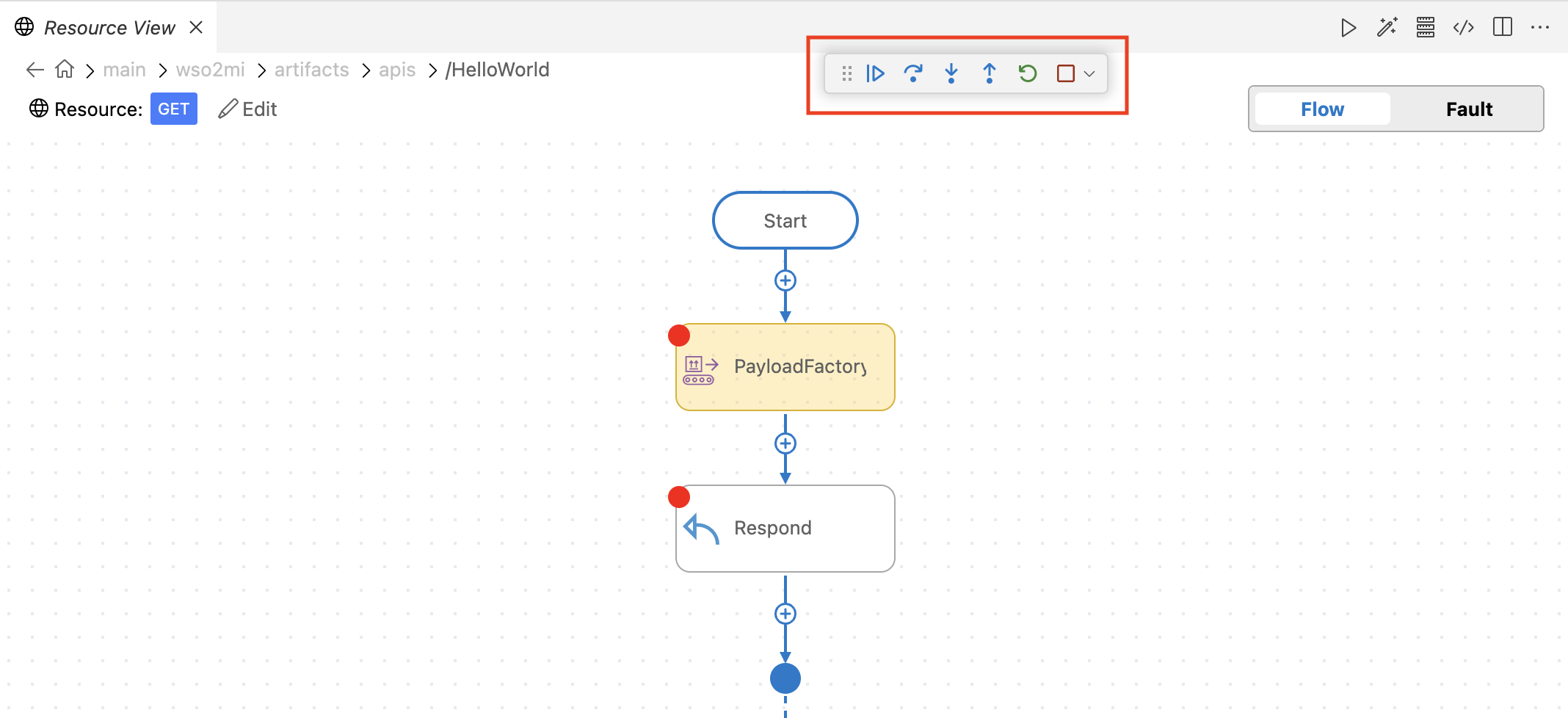Click the Respond reply arrow icon

tap(701, 529)
